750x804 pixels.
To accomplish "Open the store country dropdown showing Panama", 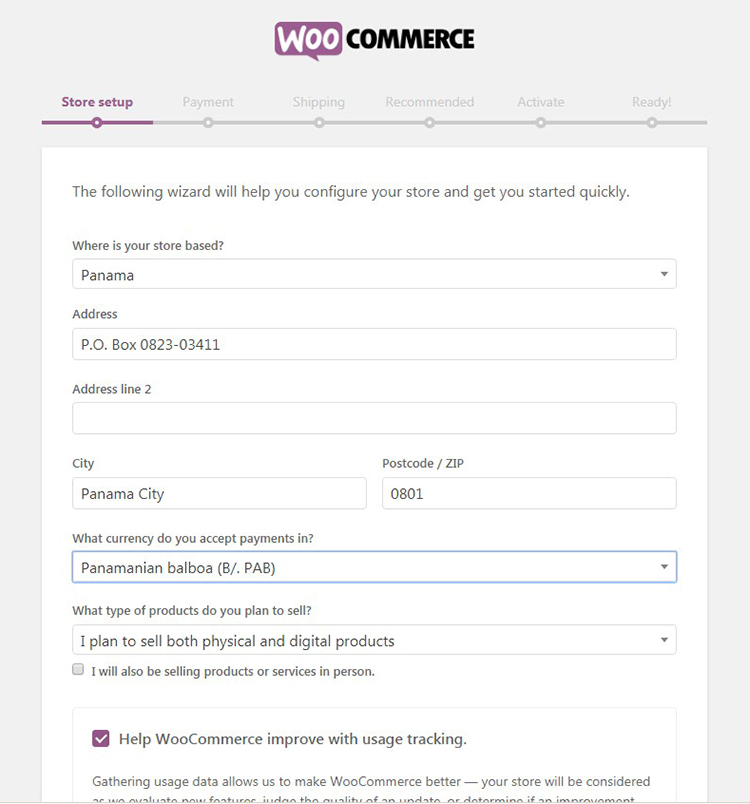I will [374, 274].
